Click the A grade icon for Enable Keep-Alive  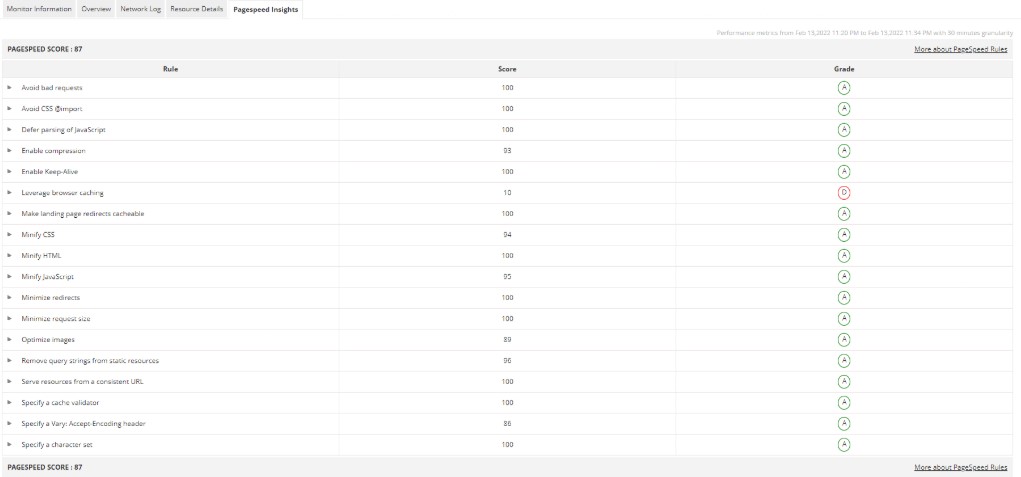843,171
